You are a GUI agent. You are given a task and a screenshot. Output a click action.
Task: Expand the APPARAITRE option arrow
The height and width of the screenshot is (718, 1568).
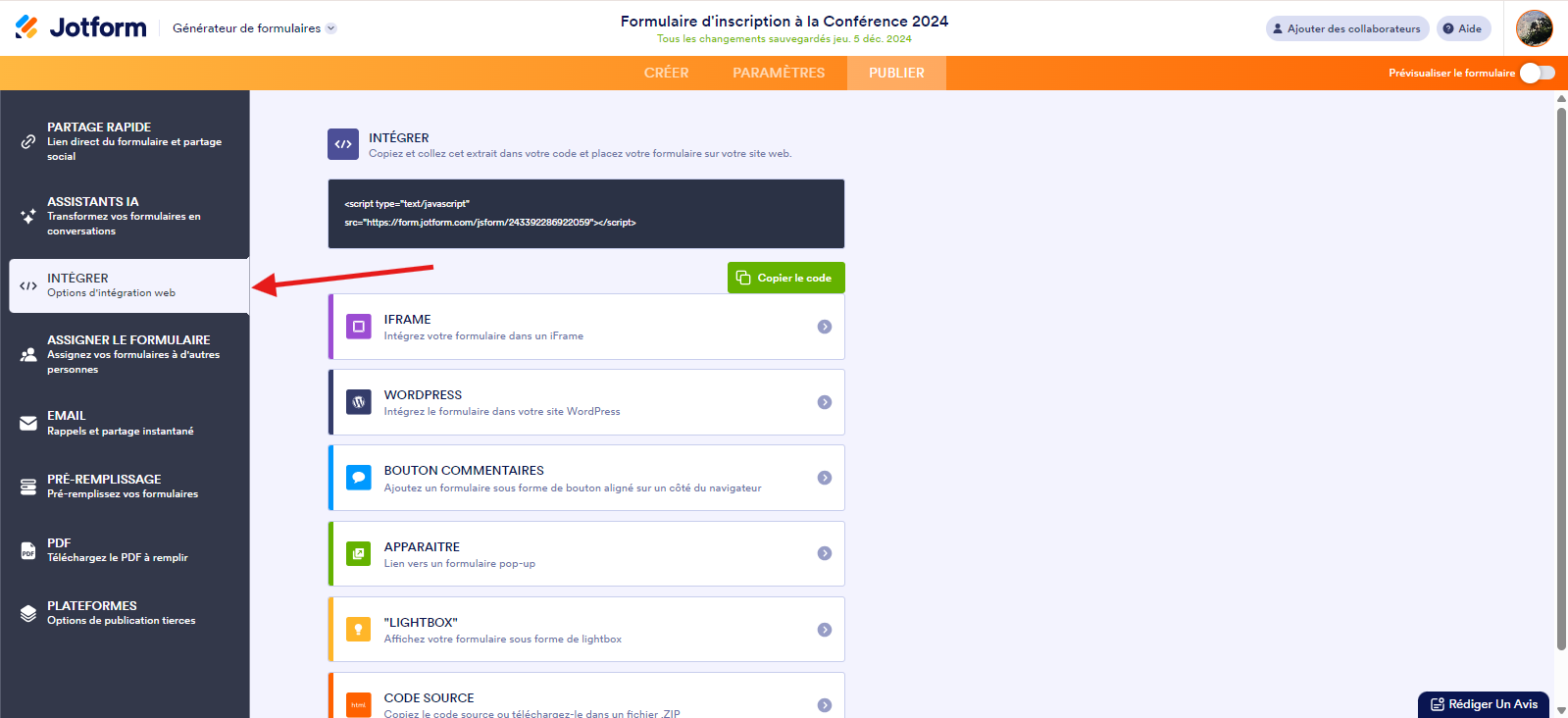pos(825,553)
